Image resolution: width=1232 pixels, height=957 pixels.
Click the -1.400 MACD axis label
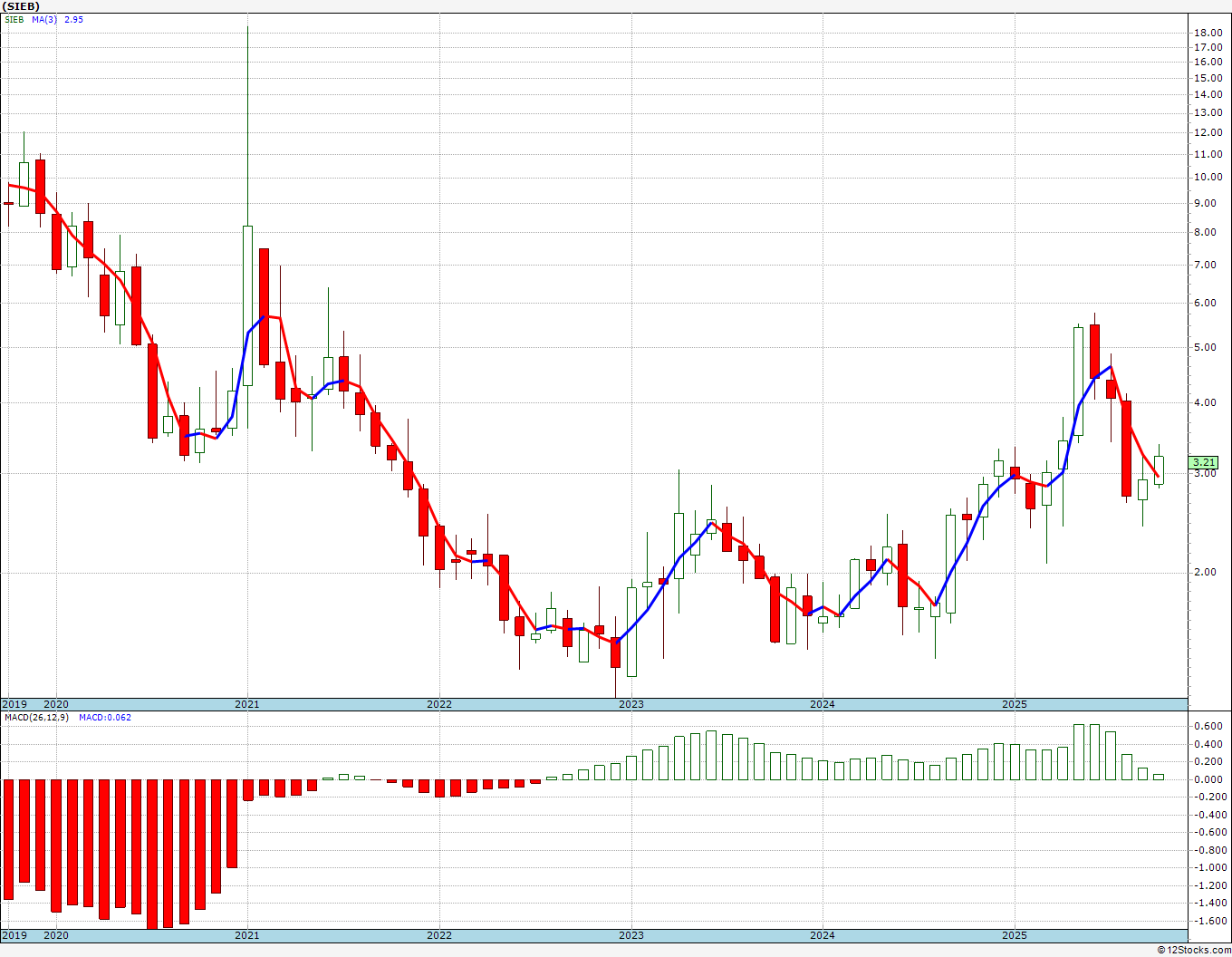point(1208,903)
